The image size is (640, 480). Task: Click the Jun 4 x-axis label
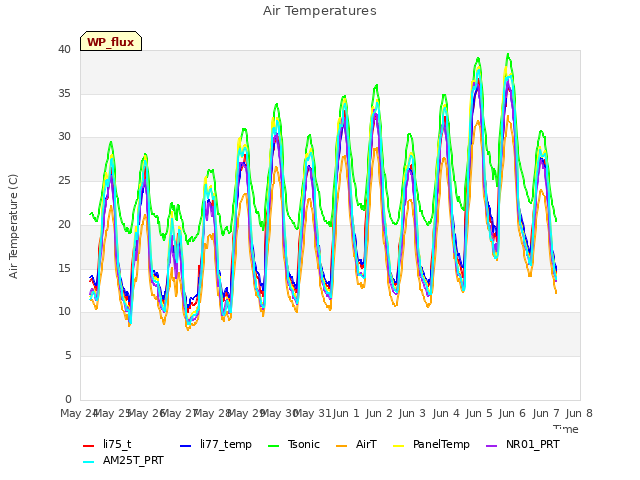(x=446, y=413)
